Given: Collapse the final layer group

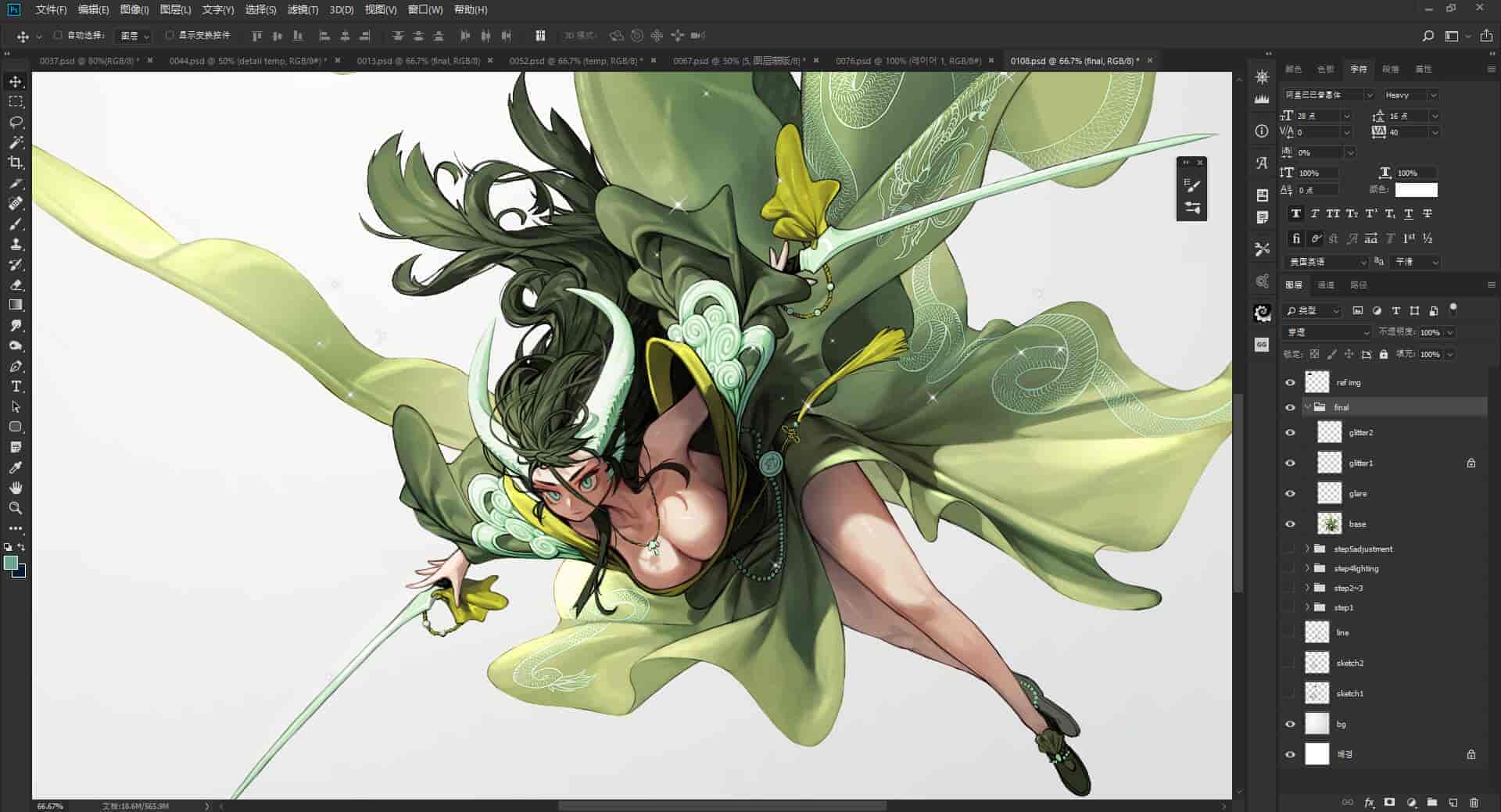Looking at the screenshot, I should (1307, 407).
